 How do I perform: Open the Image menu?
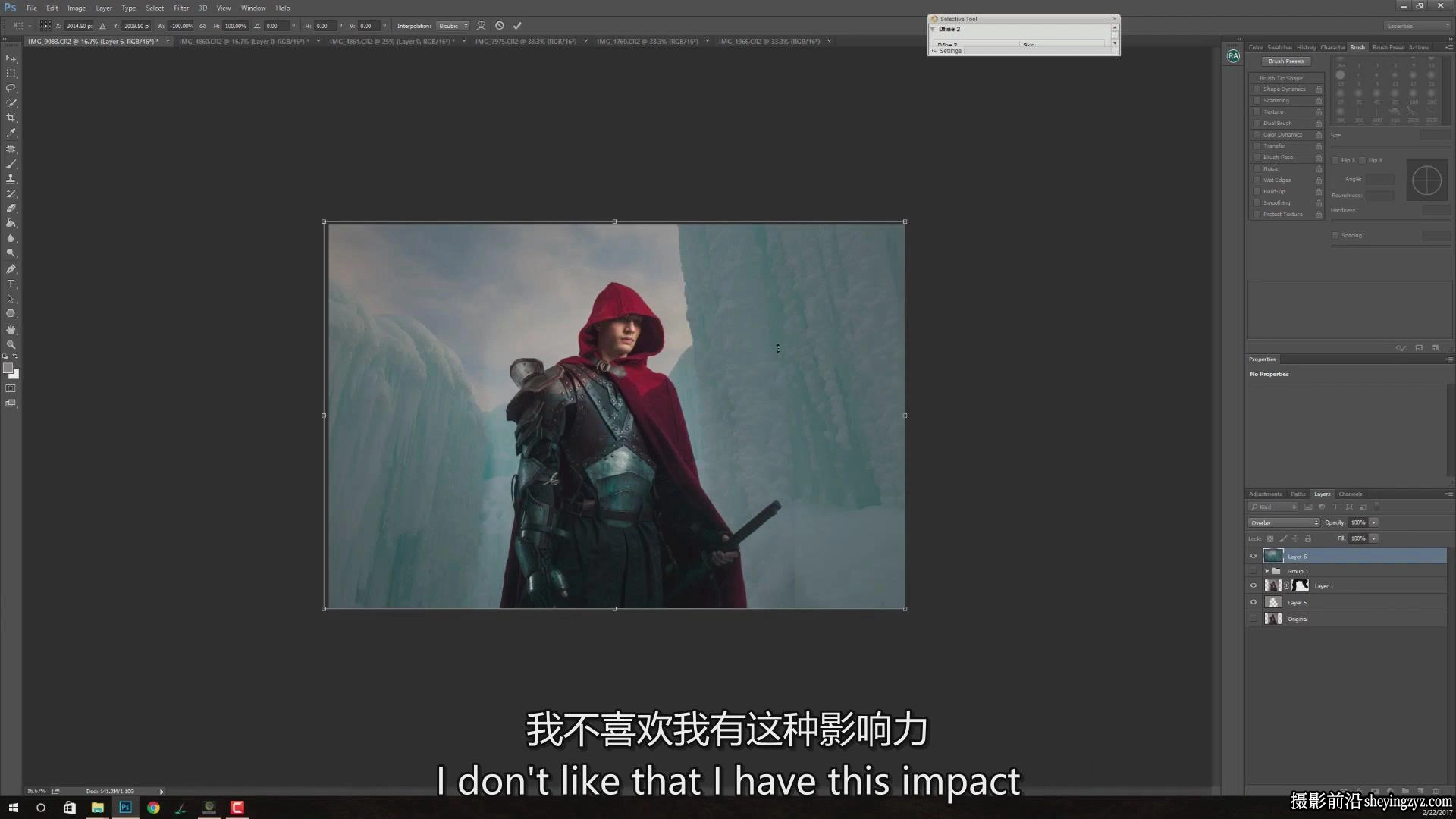coord(77,8)
